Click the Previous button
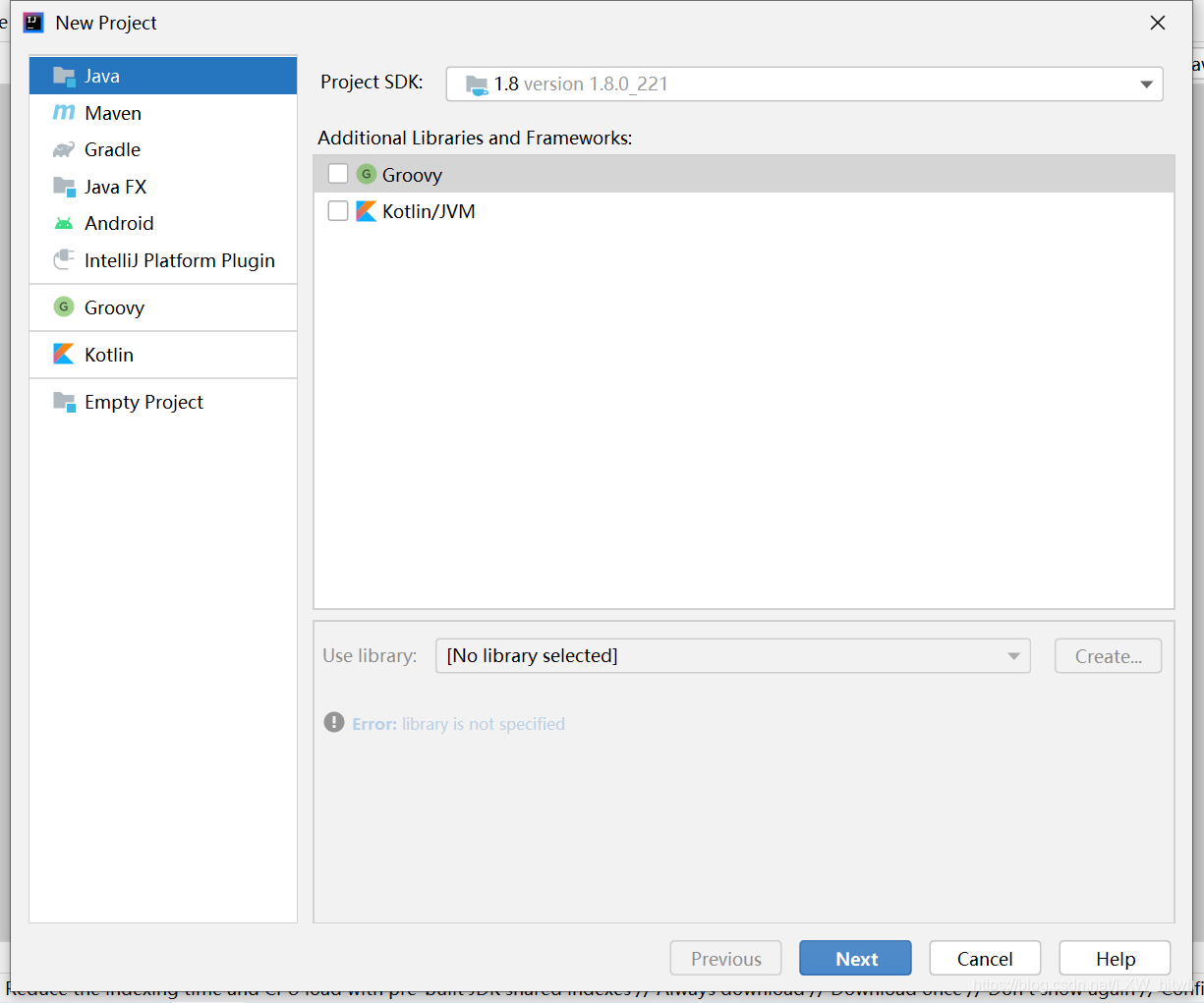Image resolution: width=1204 pixels, height=1003 pixels. coord(725,959)
